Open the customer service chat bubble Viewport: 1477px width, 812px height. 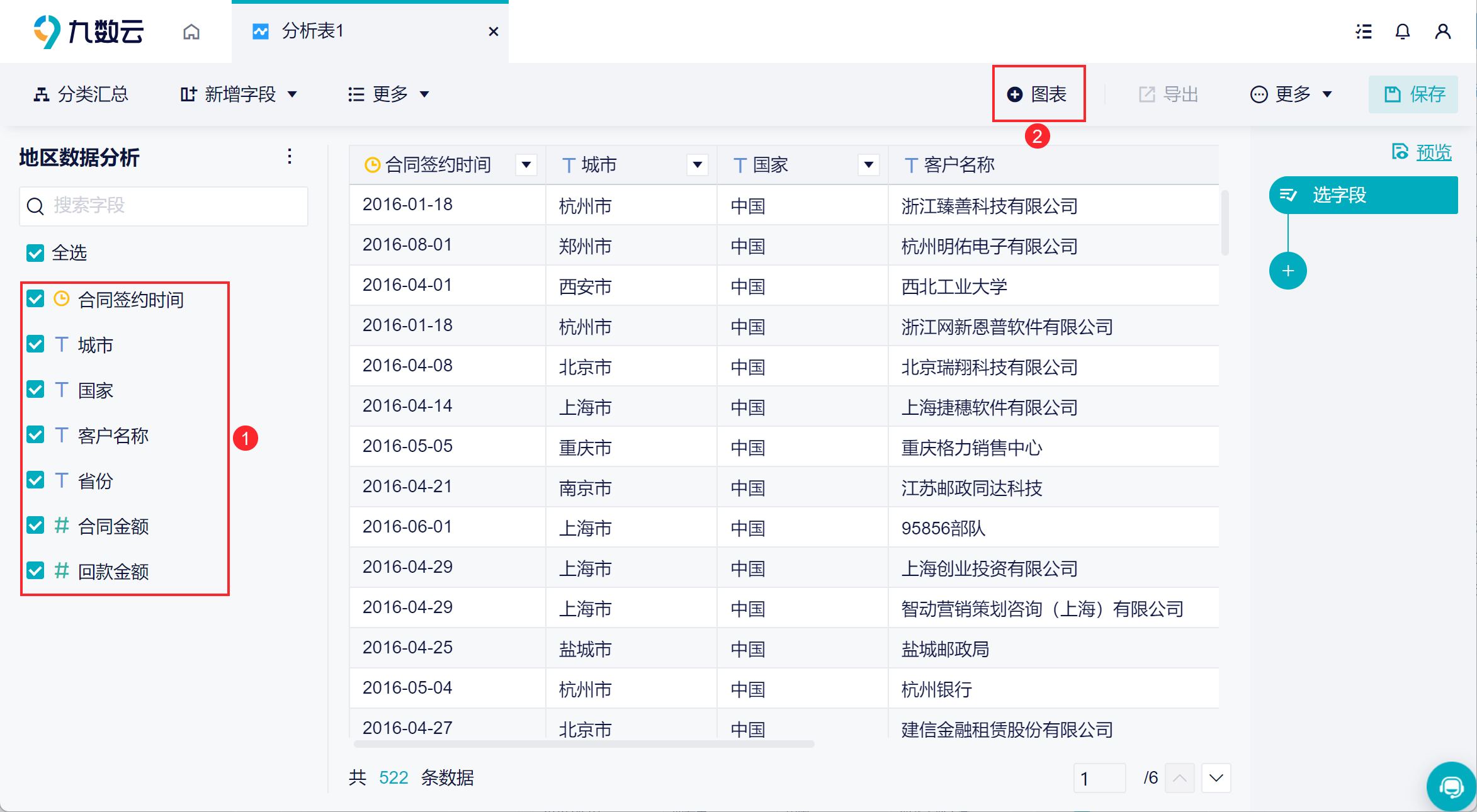pos(1451,787)
